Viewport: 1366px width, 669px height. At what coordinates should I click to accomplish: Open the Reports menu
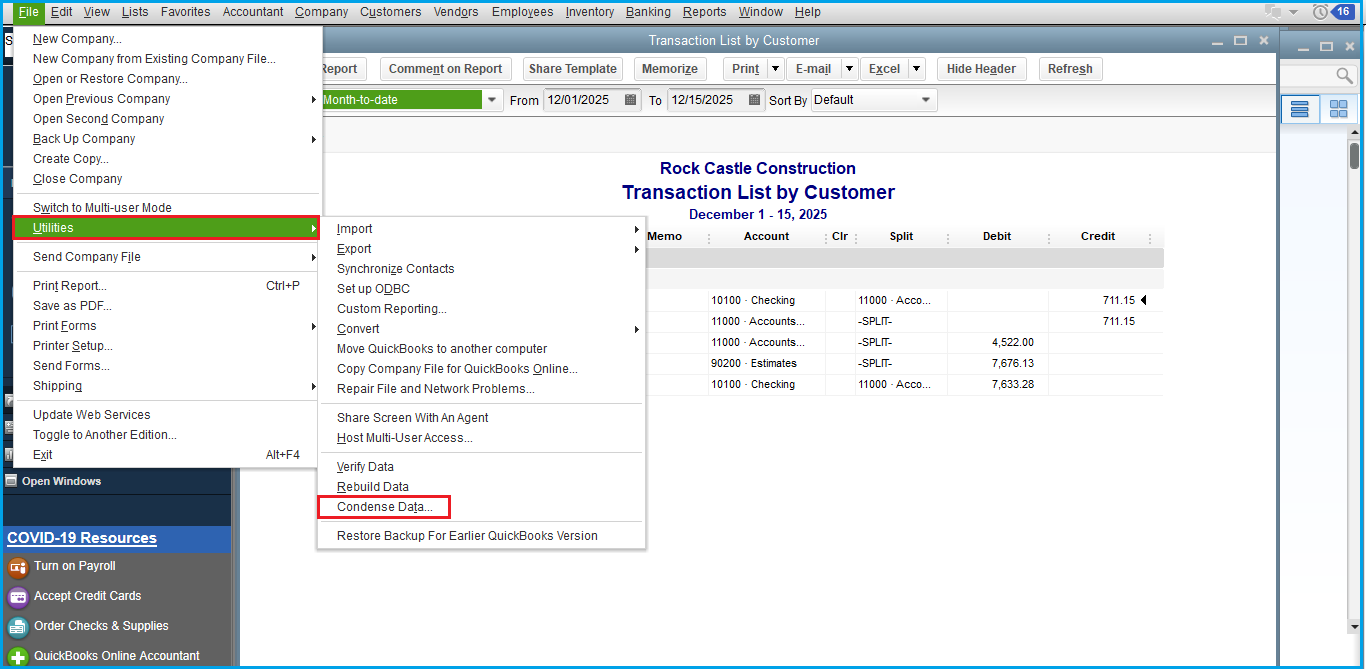[704, 11]
